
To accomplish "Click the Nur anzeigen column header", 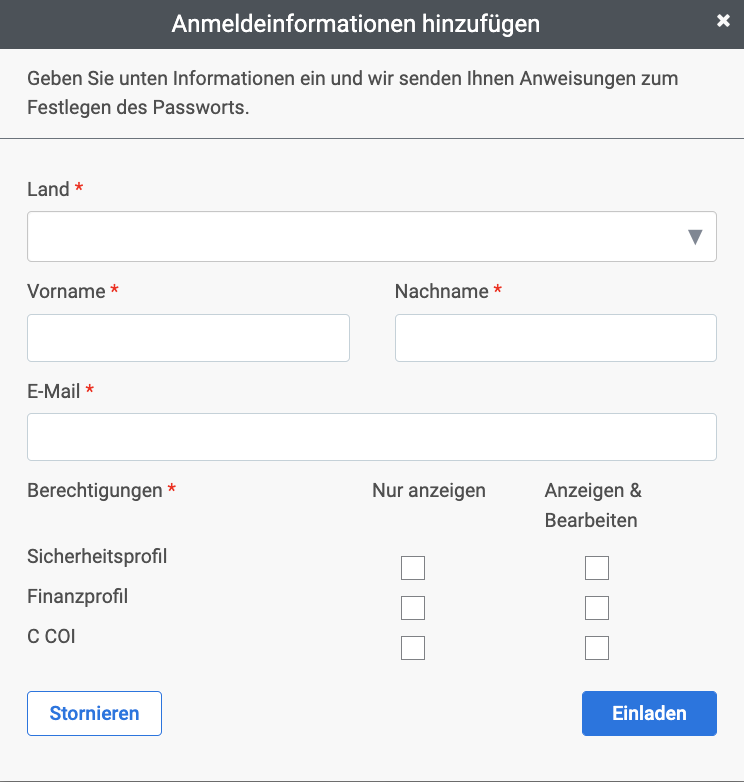I will click(x=429, y=491).
